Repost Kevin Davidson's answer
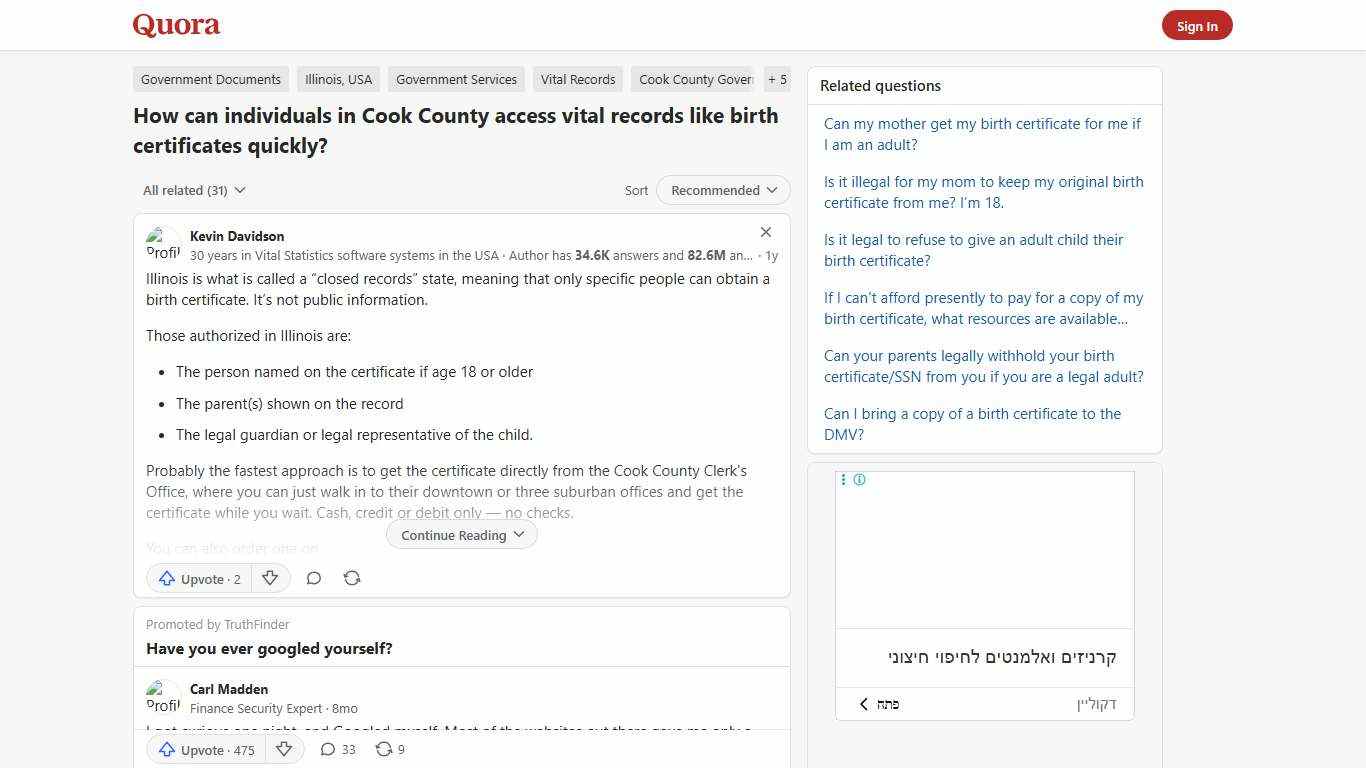The width and height of the screenshot is (1366, 768). (x=352, y=578)
